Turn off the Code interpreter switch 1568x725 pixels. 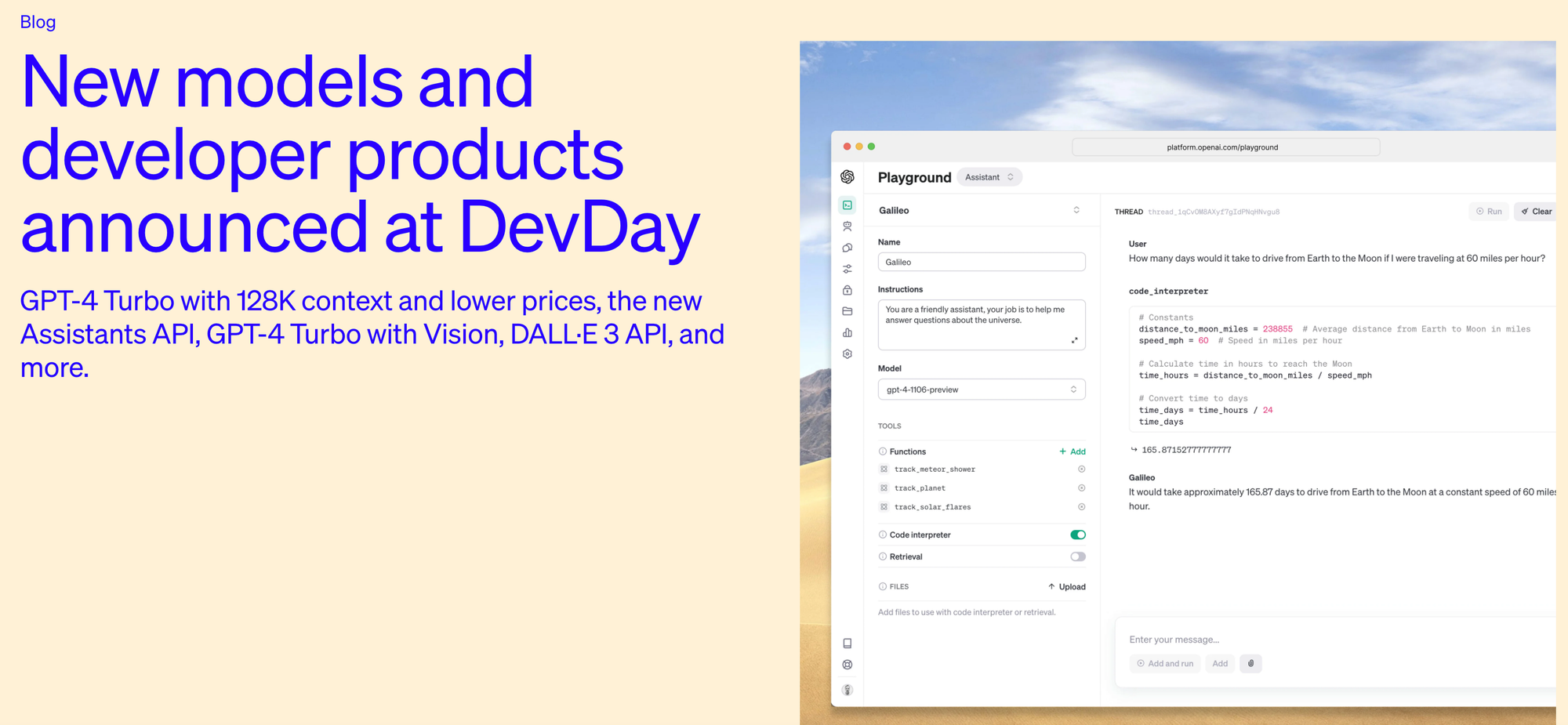[x=1078, y=535]
